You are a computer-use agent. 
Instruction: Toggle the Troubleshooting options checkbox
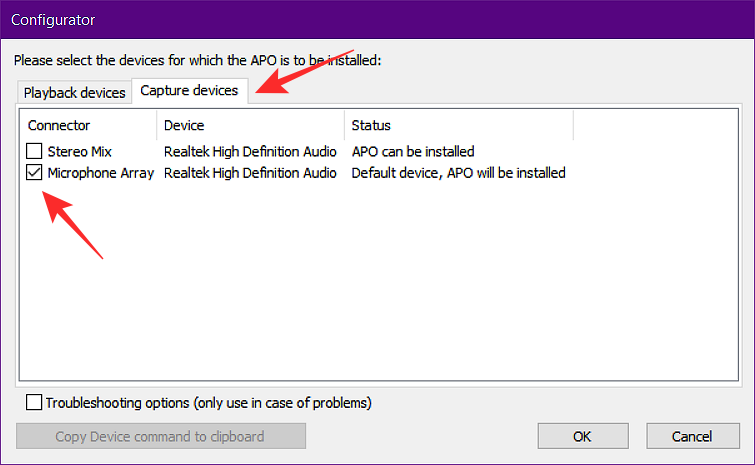click(x=35, y=403)
